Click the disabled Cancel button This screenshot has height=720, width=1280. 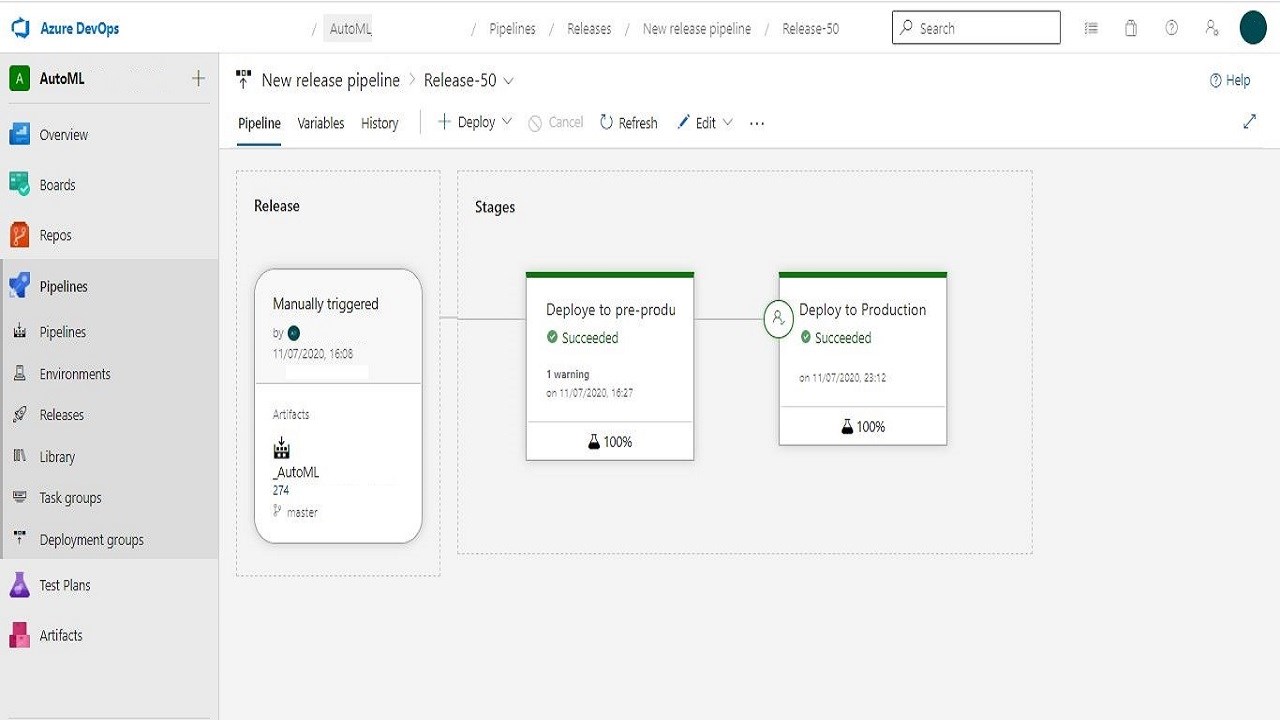(556, 122)
